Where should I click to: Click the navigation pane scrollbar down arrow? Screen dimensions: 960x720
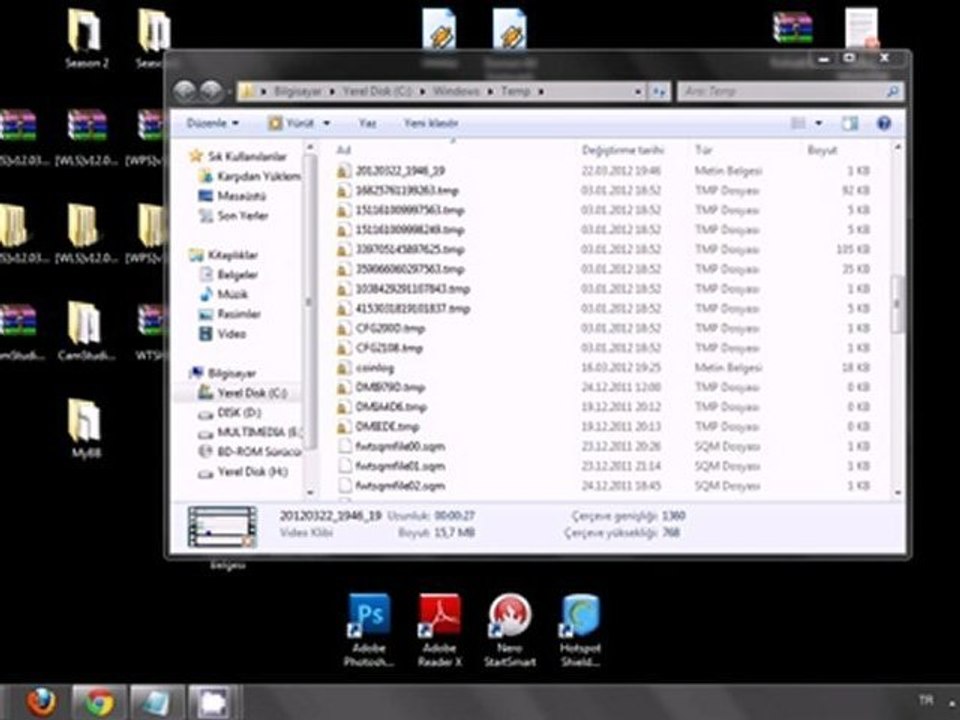coord(310,492)
